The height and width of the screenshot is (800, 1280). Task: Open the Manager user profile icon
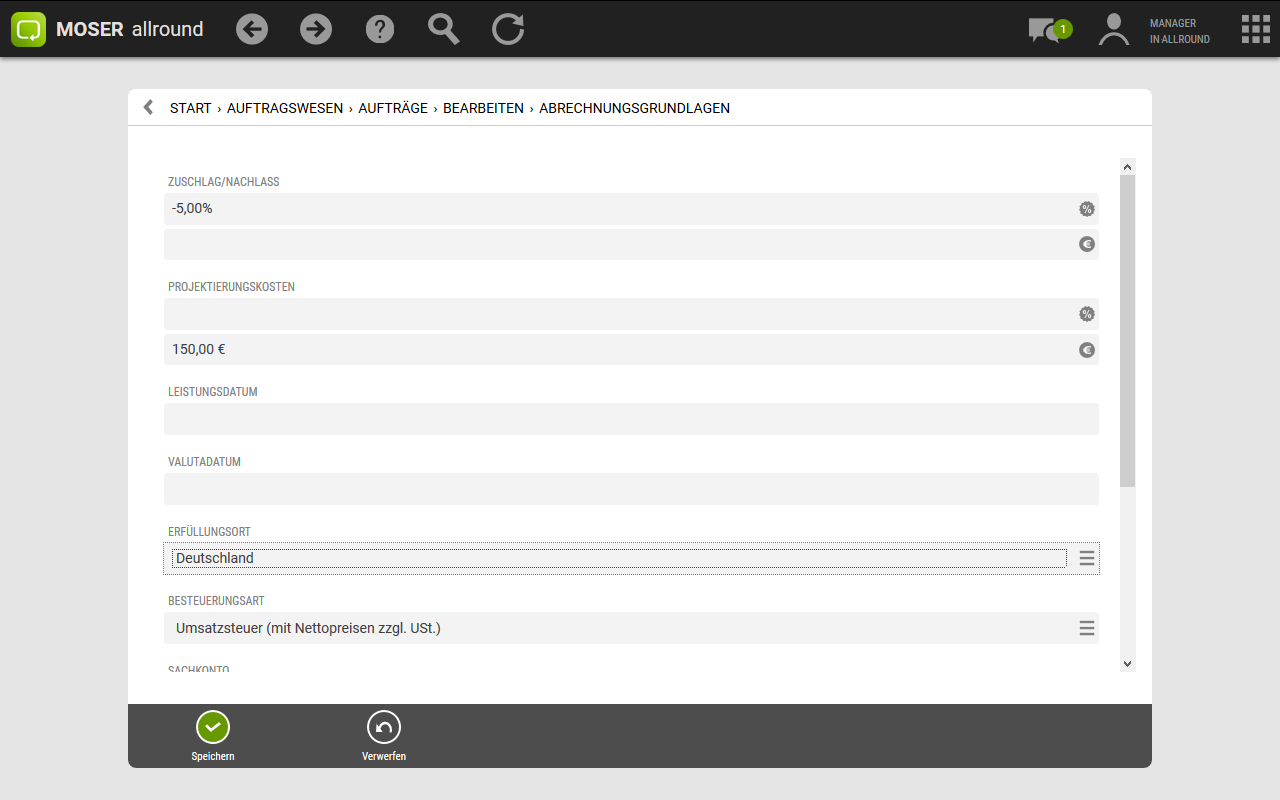coord(1113,29)
